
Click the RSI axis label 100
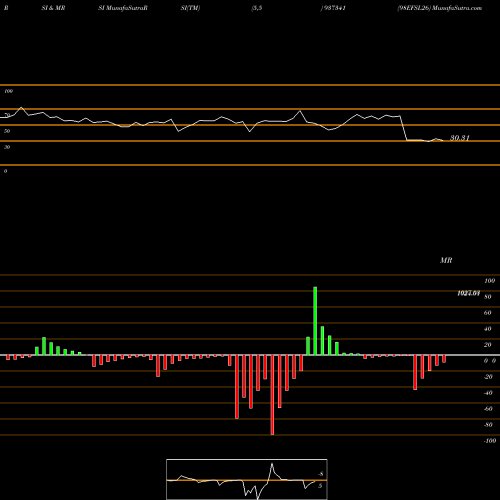8,91
